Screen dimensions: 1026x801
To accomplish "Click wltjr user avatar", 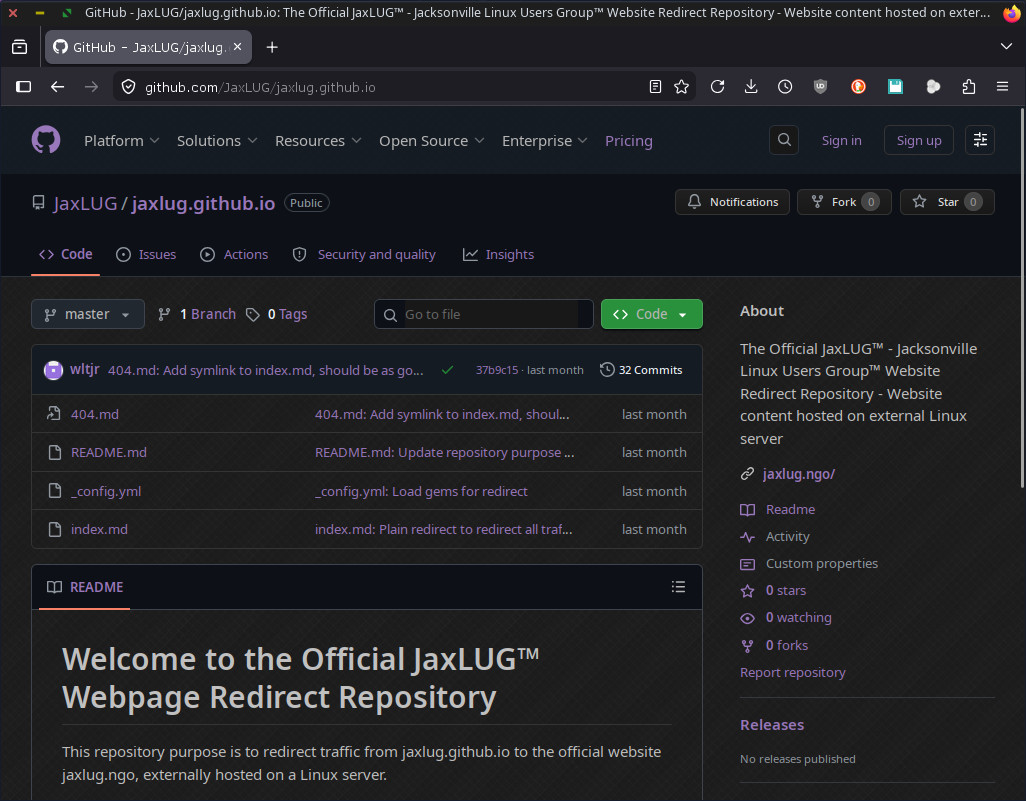I will pyautogui.click(x=53, y=370).
